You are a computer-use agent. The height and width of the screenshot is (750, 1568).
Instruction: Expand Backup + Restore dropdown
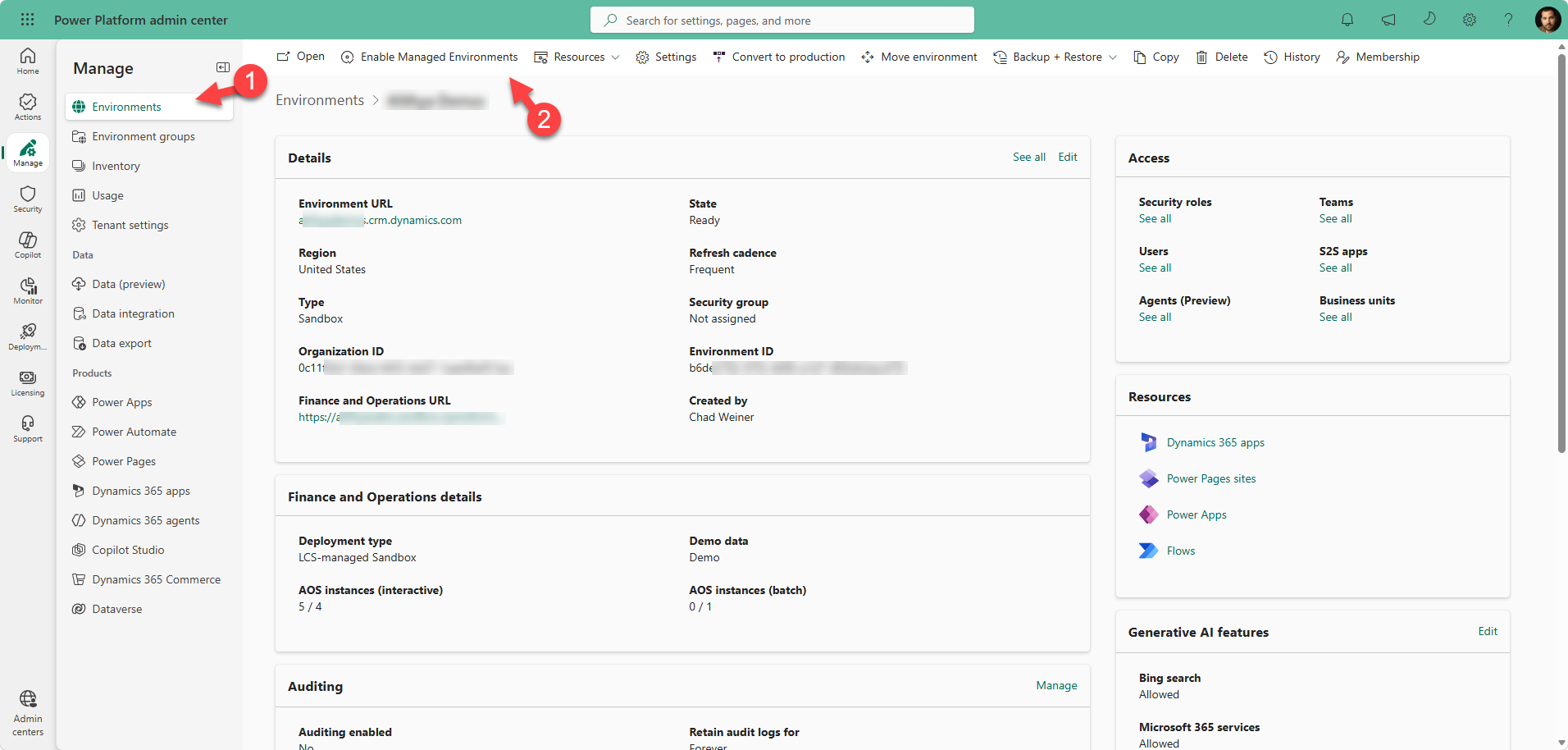click(x=1055, y=57)
